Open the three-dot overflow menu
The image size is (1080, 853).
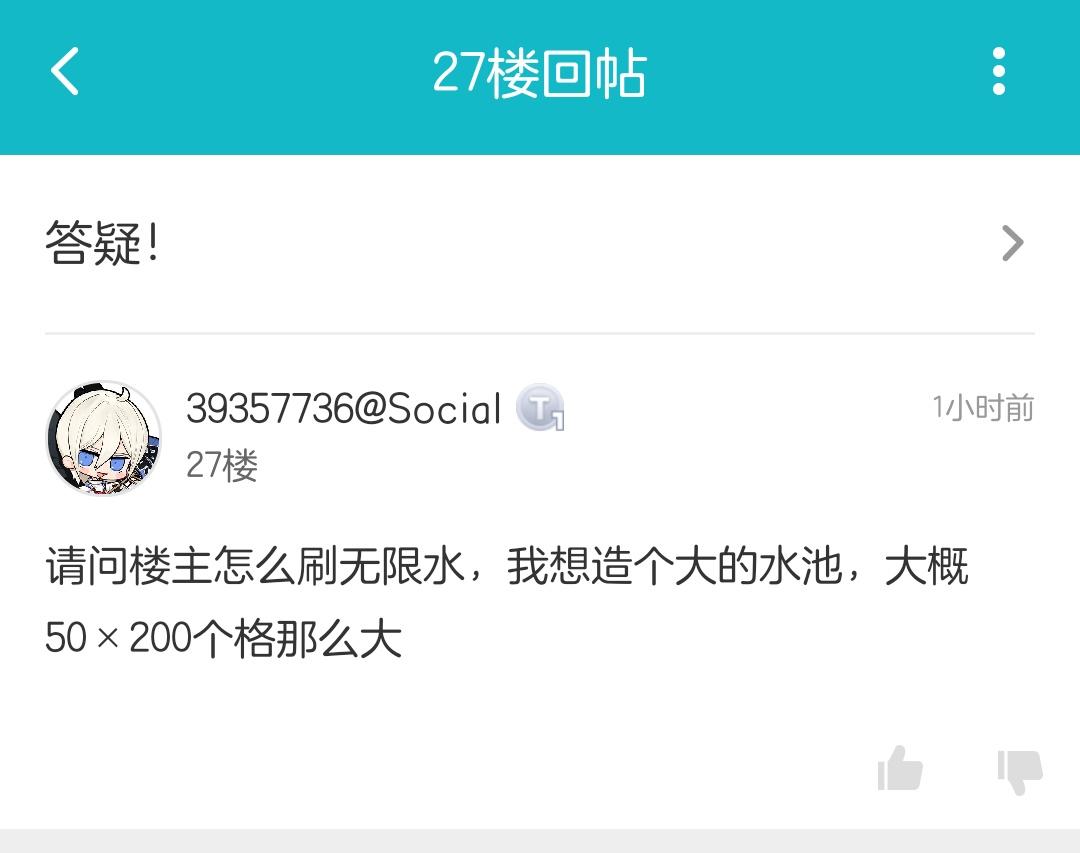pos(999,71)
